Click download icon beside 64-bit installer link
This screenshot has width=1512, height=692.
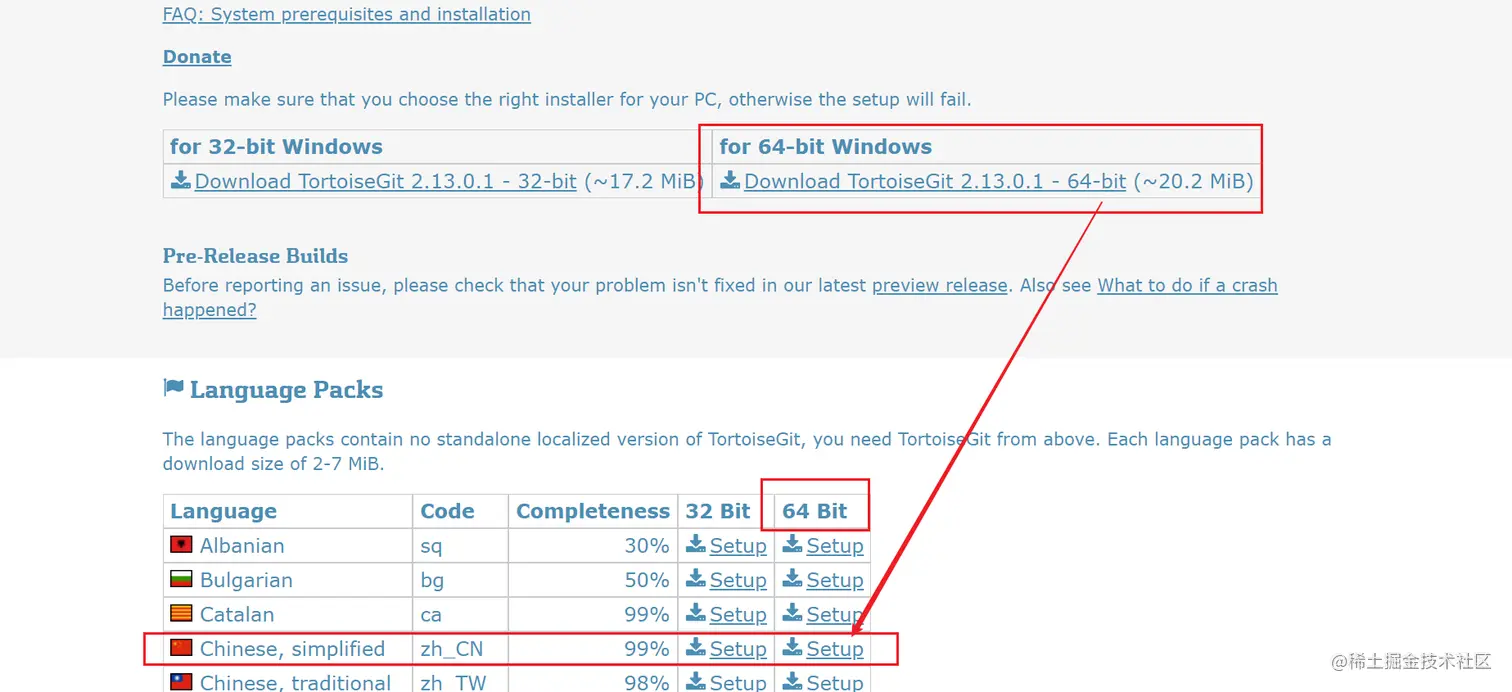point(730,180)
